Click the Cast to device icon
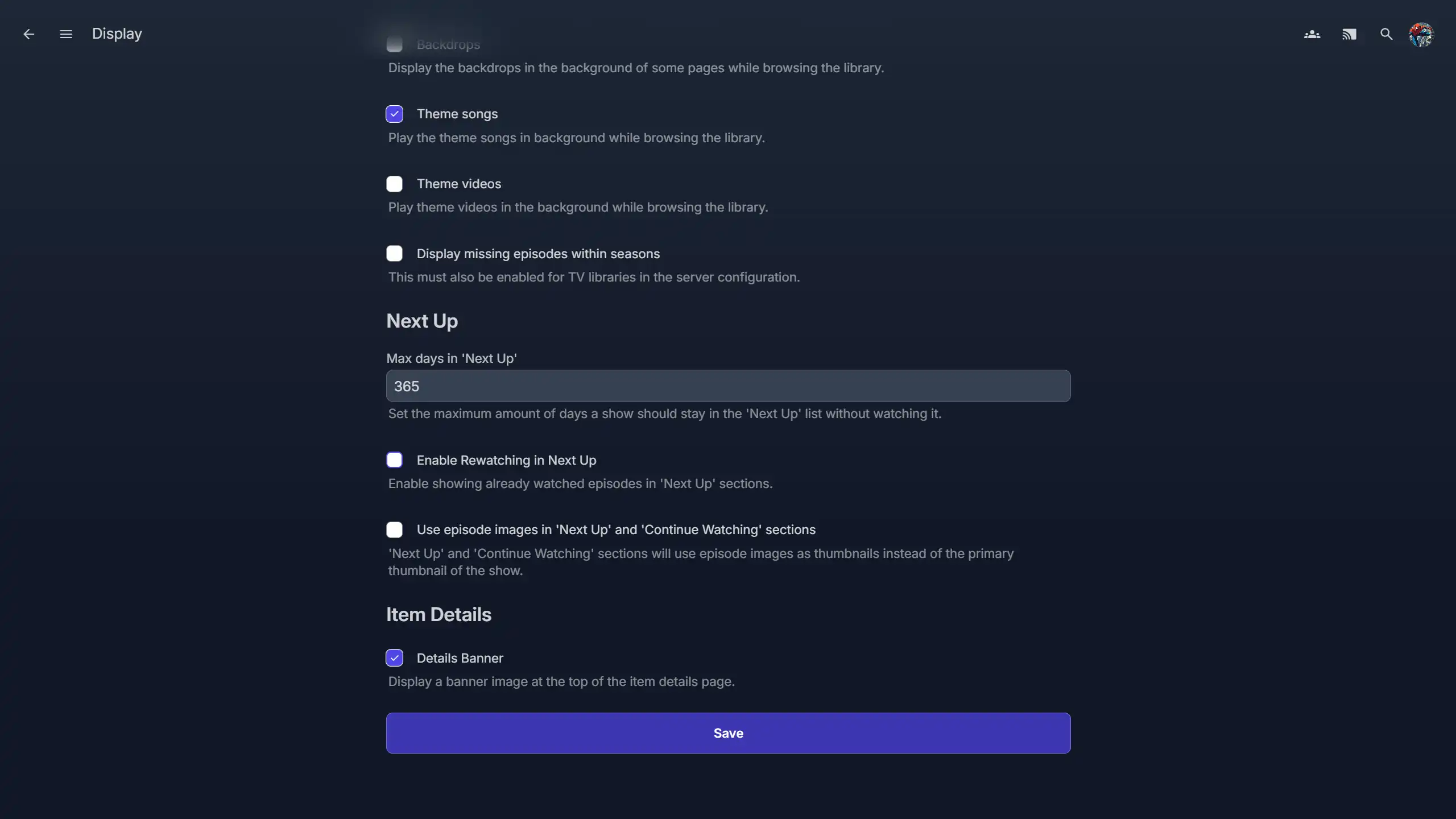This screenshot has height=819, width=1456. click(1349, 34)
